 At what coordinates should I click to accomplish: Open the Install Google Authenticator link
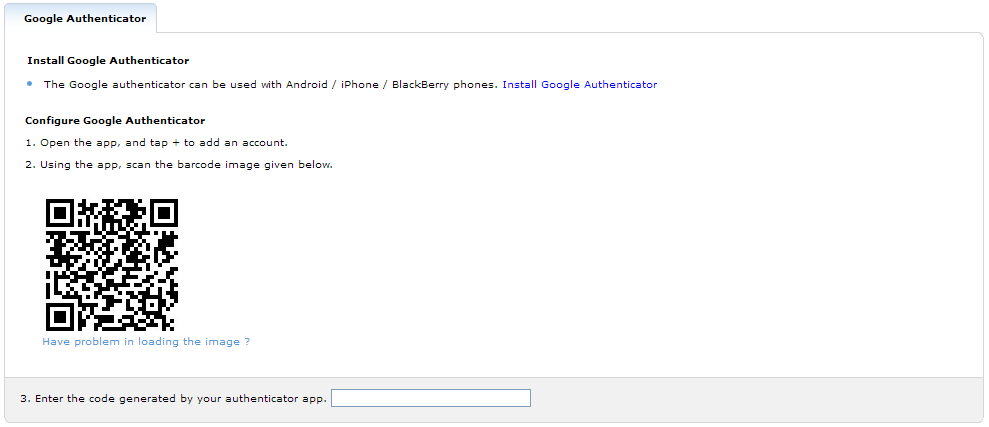coord(579,85)
